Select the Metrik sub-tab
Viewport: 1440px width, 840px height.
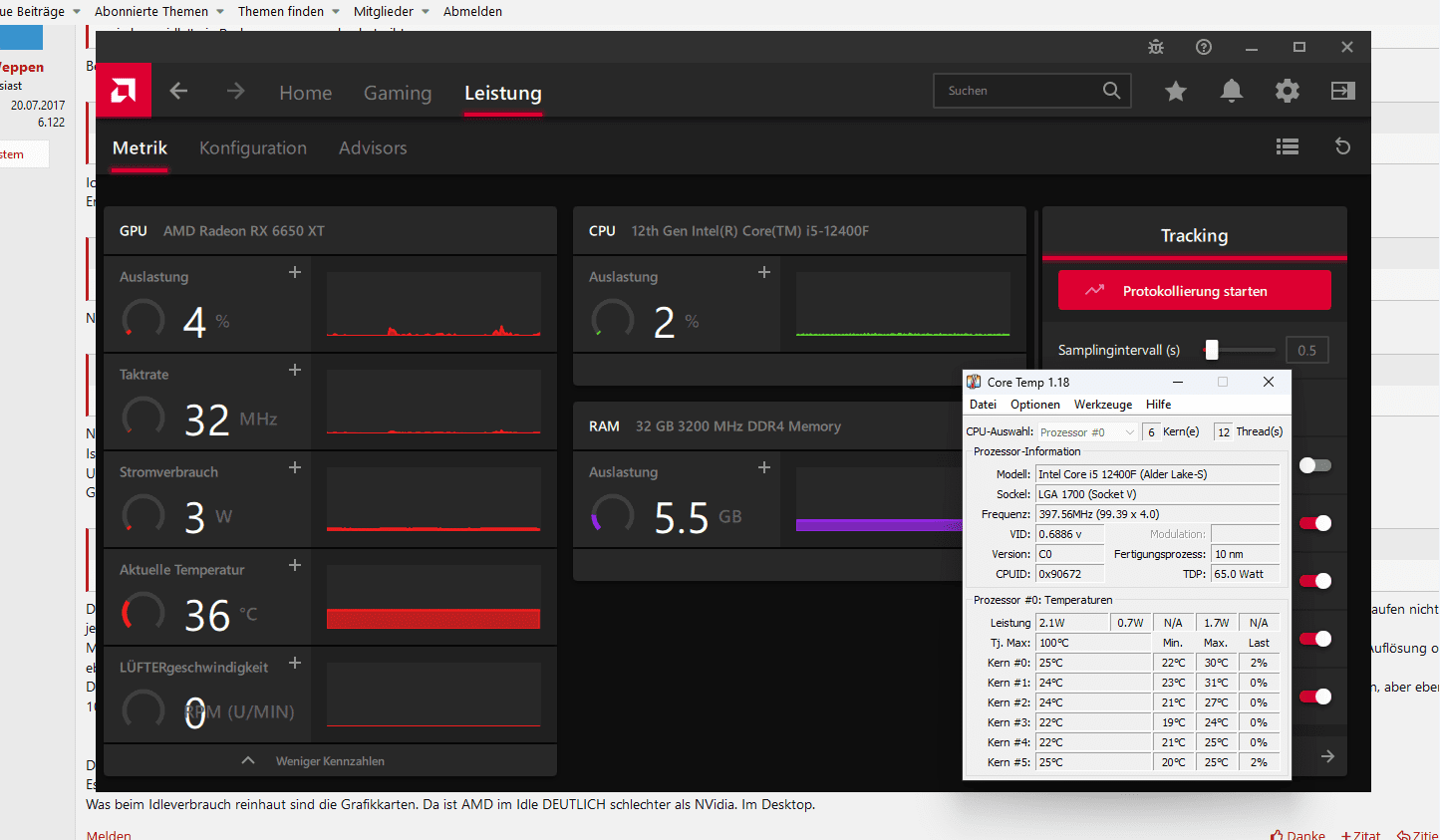[140, 147]
